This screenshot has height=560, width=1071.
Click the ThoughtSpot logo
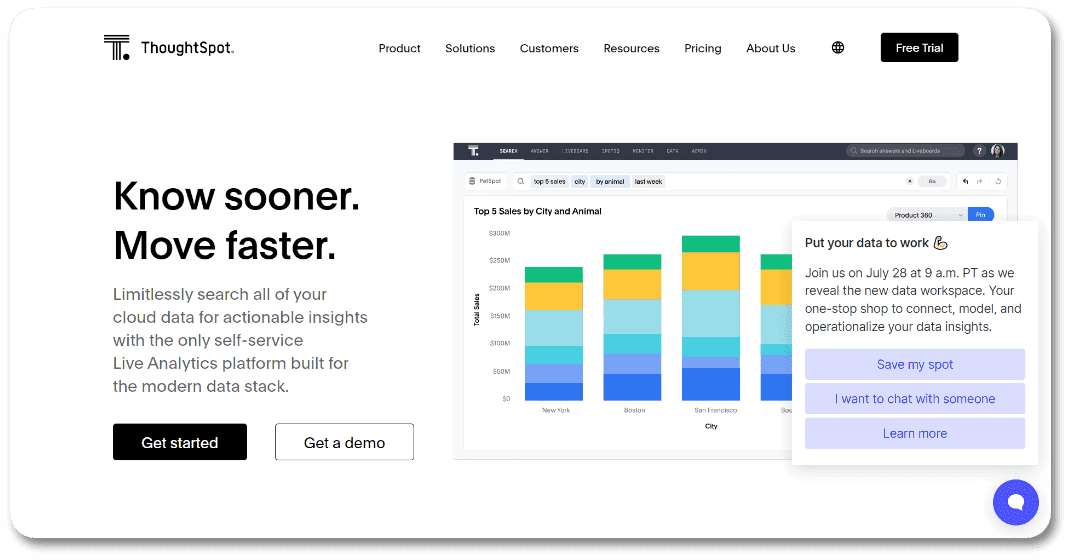point(168,48)
